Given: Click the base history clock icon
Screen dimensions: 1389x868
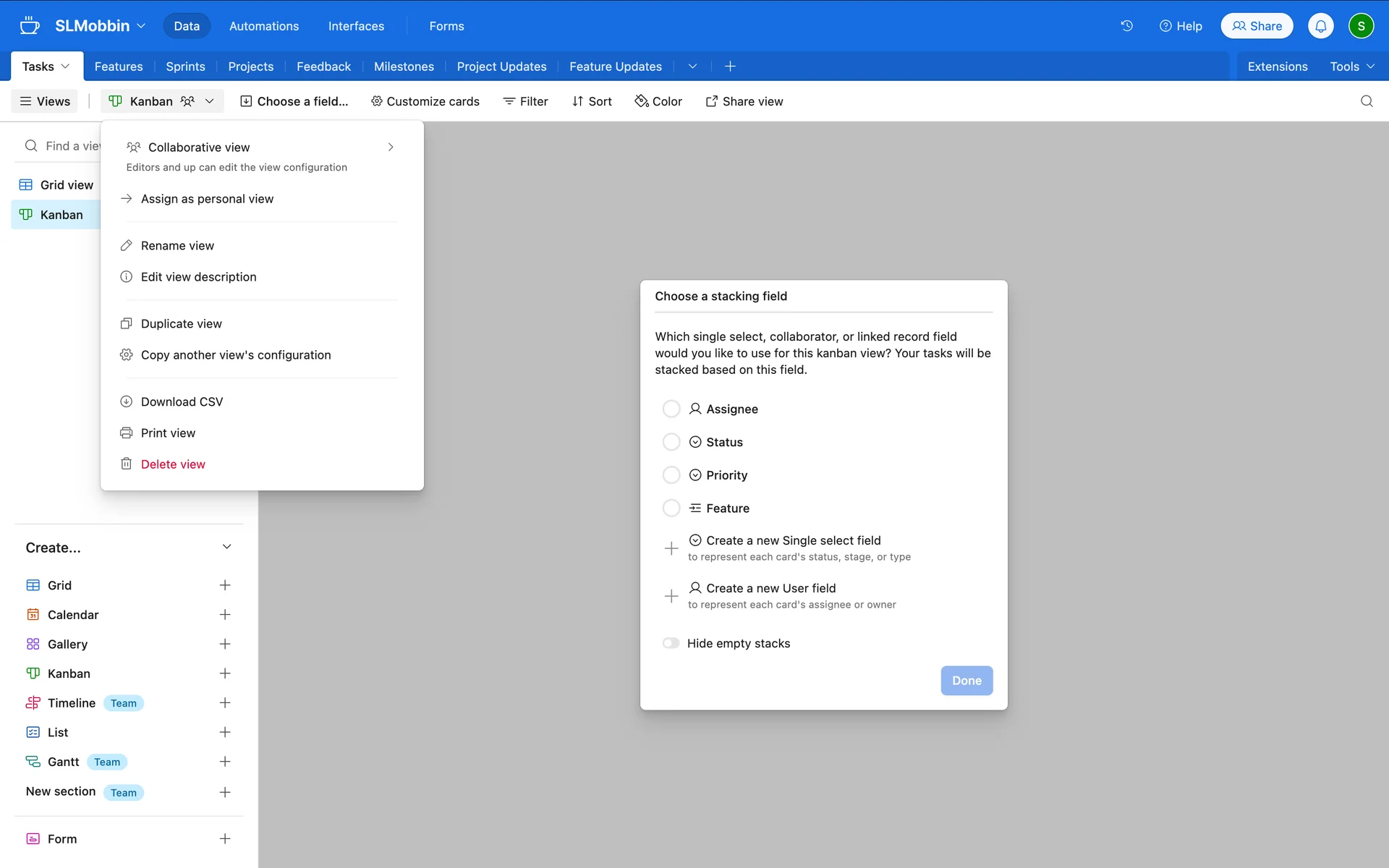Looking at the screenshot, I should click(1126, 26).
